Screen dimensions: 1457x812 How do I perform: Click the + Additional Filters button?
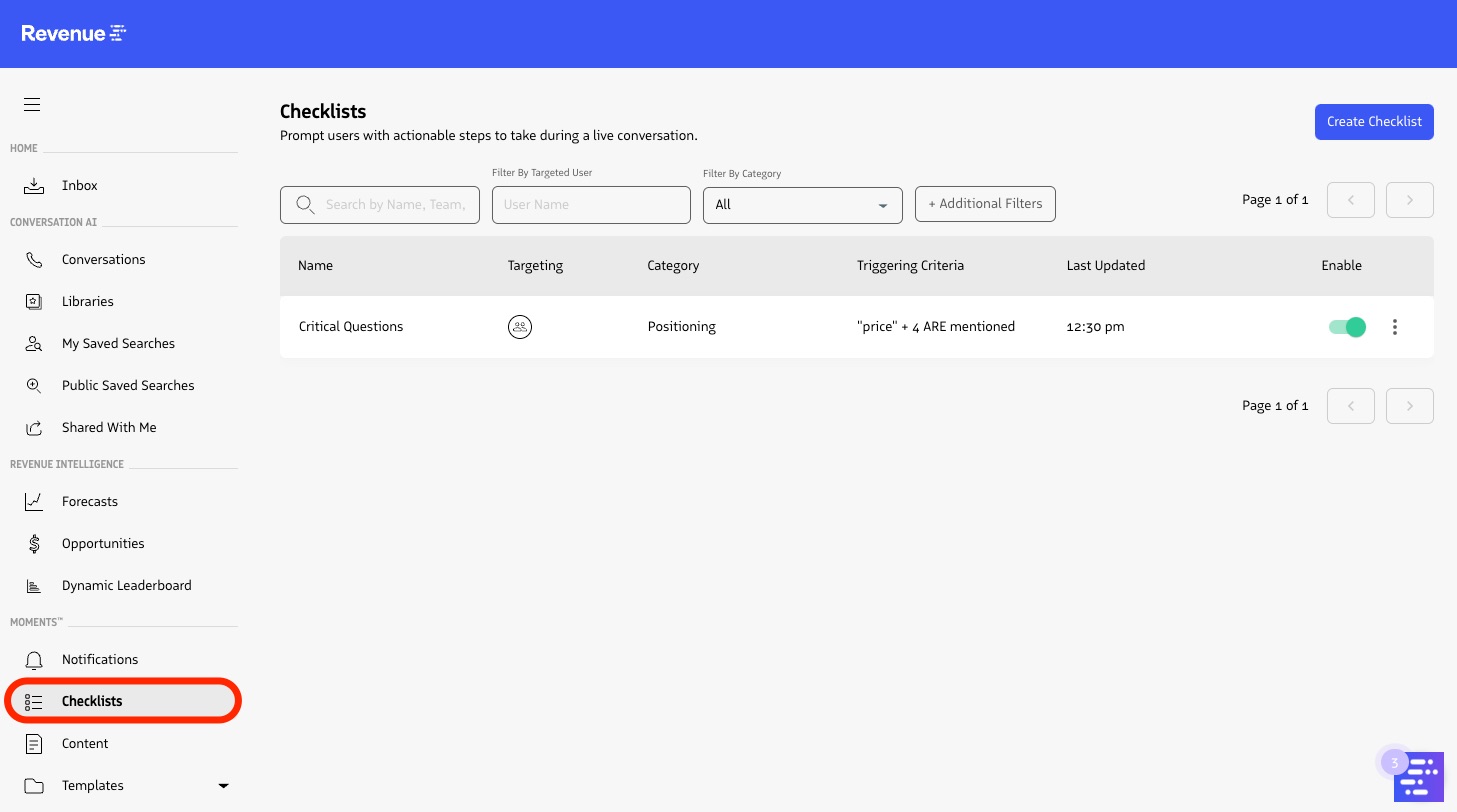(x=985, y=204)
